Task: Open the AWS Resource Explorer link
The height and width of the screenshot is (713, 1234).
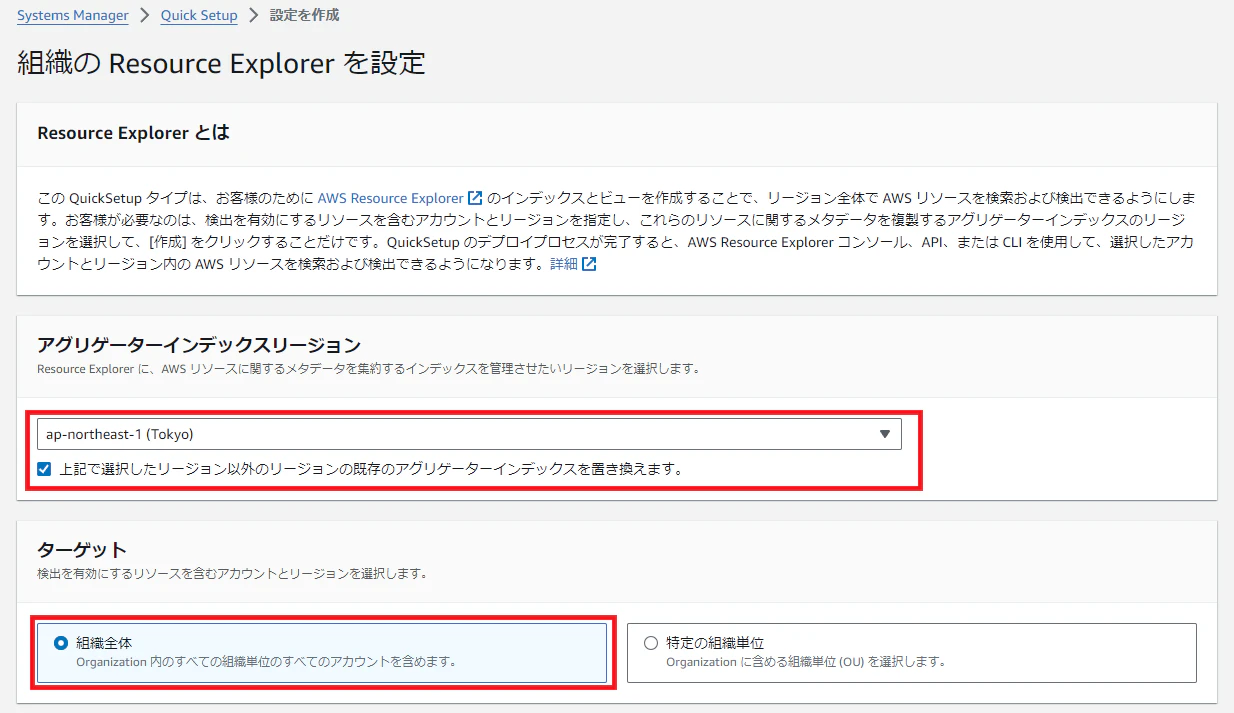Action: pos(391,198)
